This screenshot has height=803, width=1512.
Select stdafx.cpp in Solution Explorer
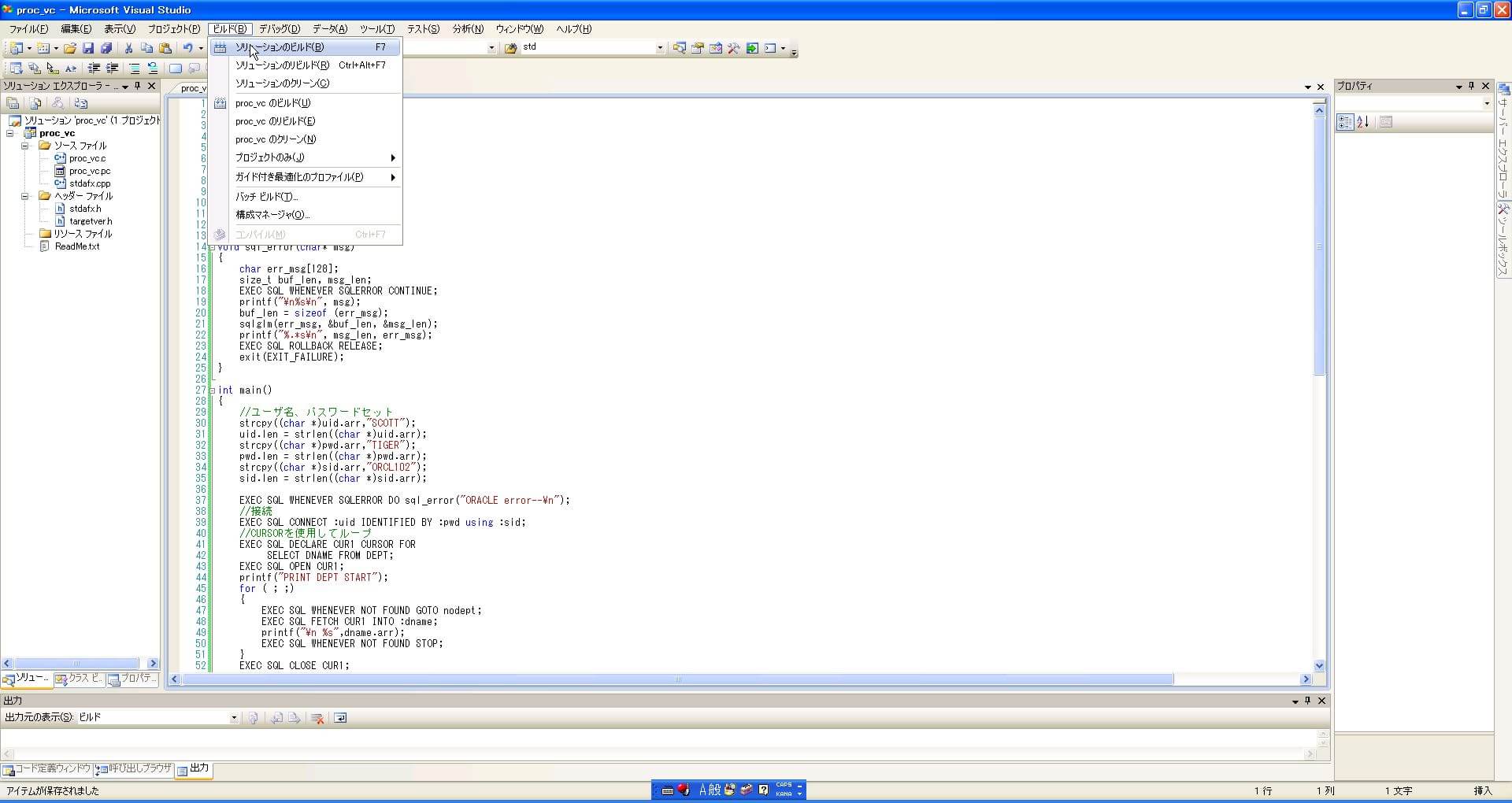click(x=83, y=183)
